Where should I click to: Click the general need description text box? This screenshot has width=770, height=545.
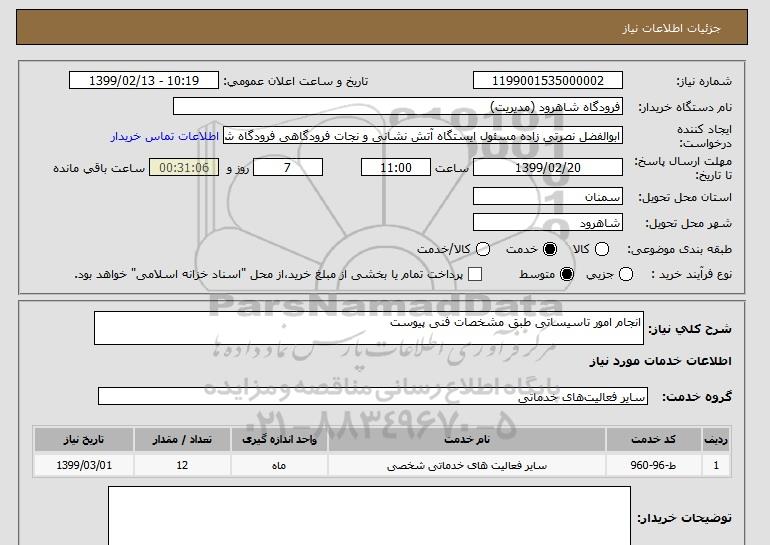click(x=369, y=328)
